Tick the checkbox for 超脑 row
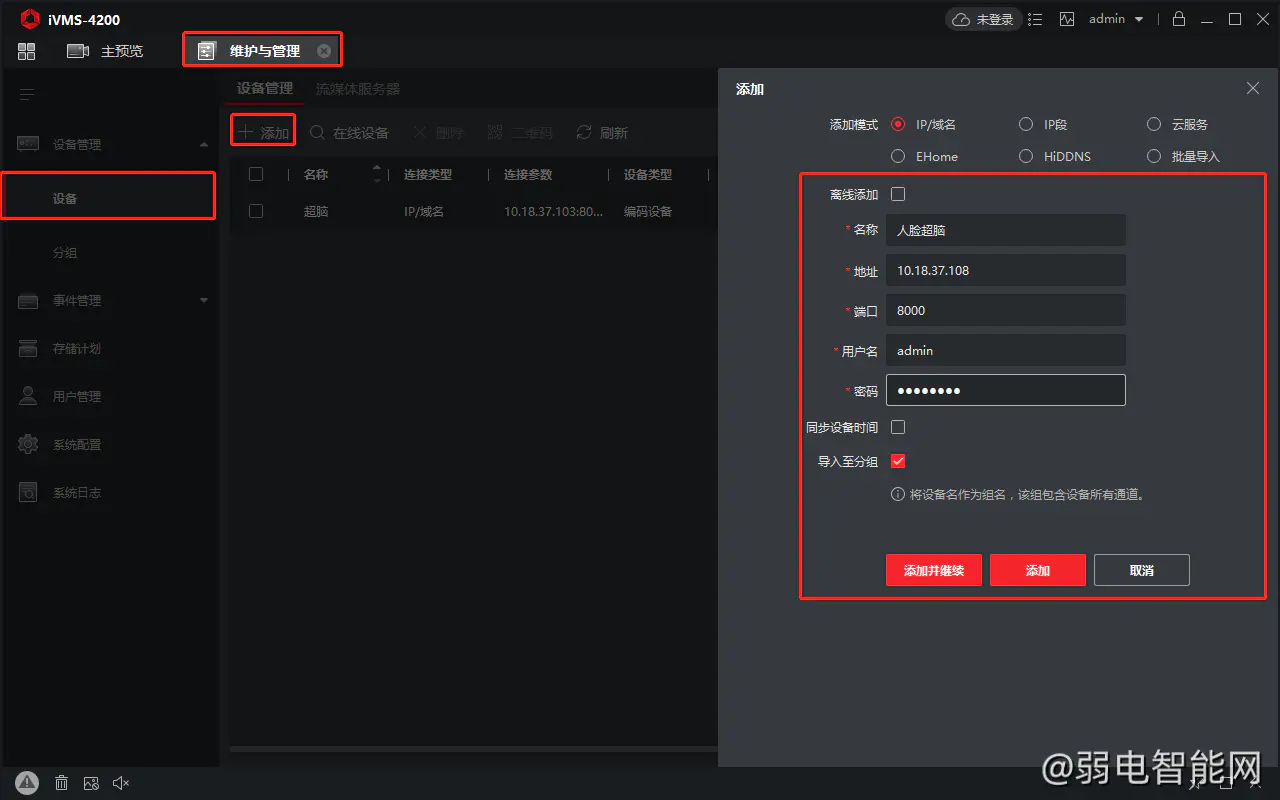 (256, 211)
